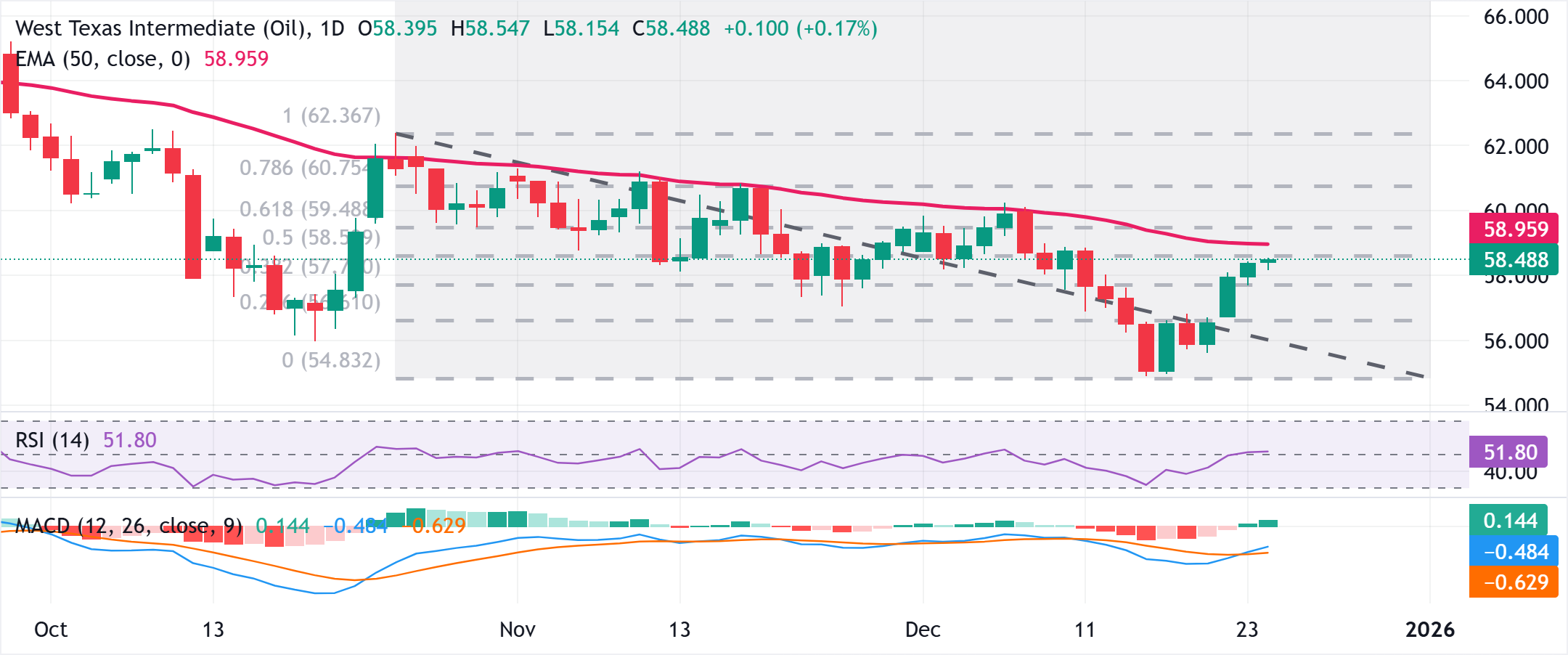Image resolution: width=1568 pixels, height=655 pixels.
Task: Select the Fibonacci 0 (54.832) level label
Action: click(x=331, y=360)
